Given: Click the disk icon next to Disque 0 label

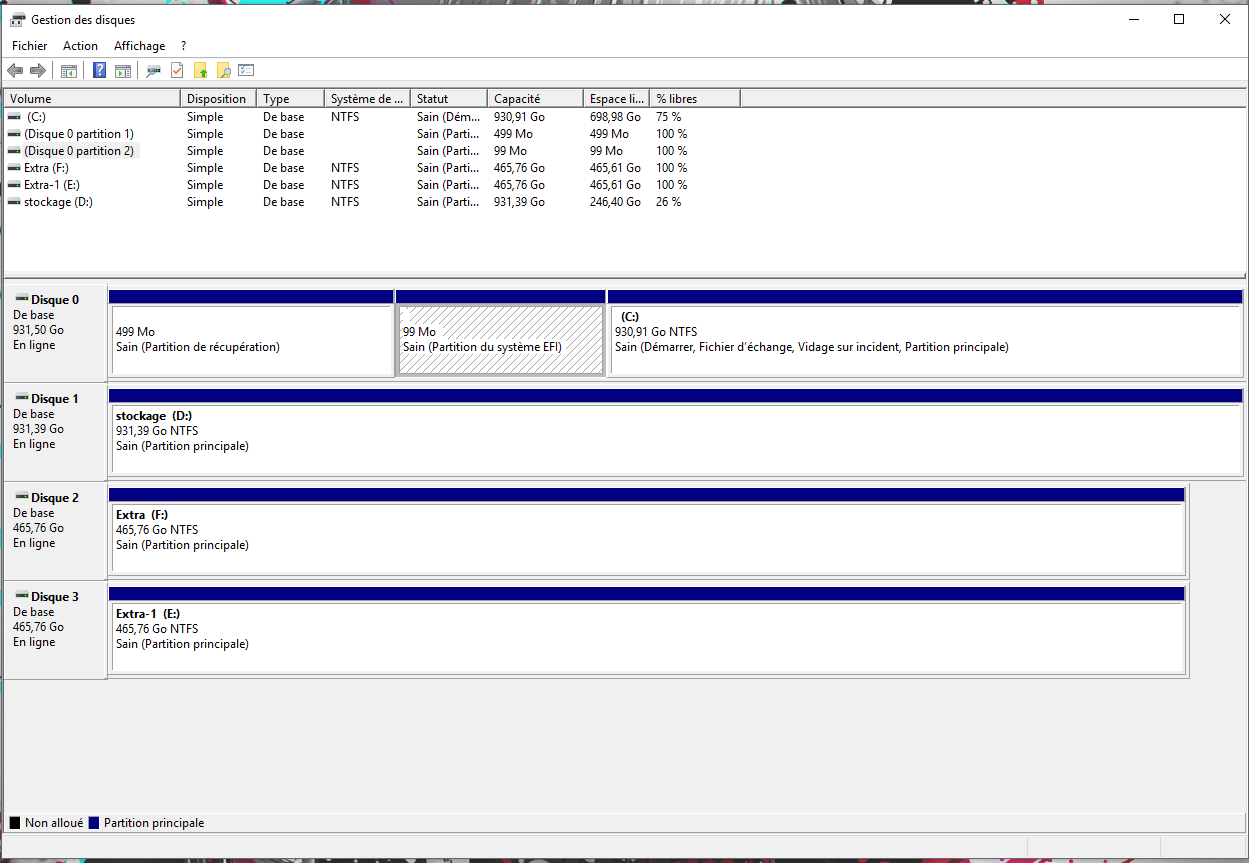Looking at the screenshot, I should [x=21, y=298].
